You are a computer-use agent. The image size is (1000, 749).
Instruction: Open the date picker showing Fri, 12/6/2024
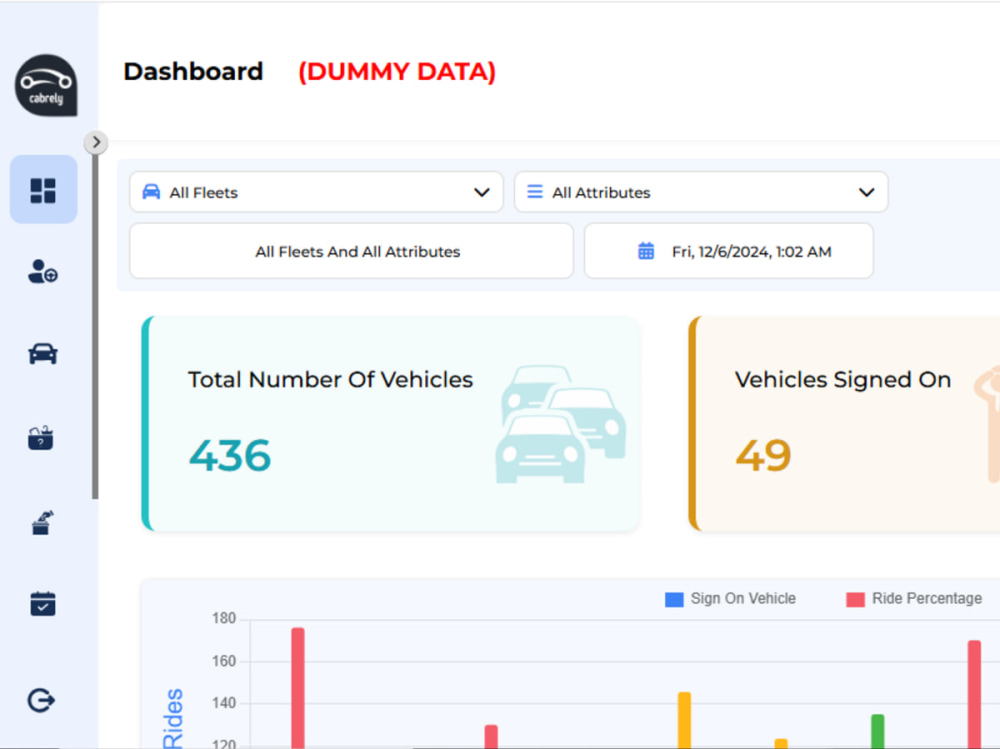728,251
